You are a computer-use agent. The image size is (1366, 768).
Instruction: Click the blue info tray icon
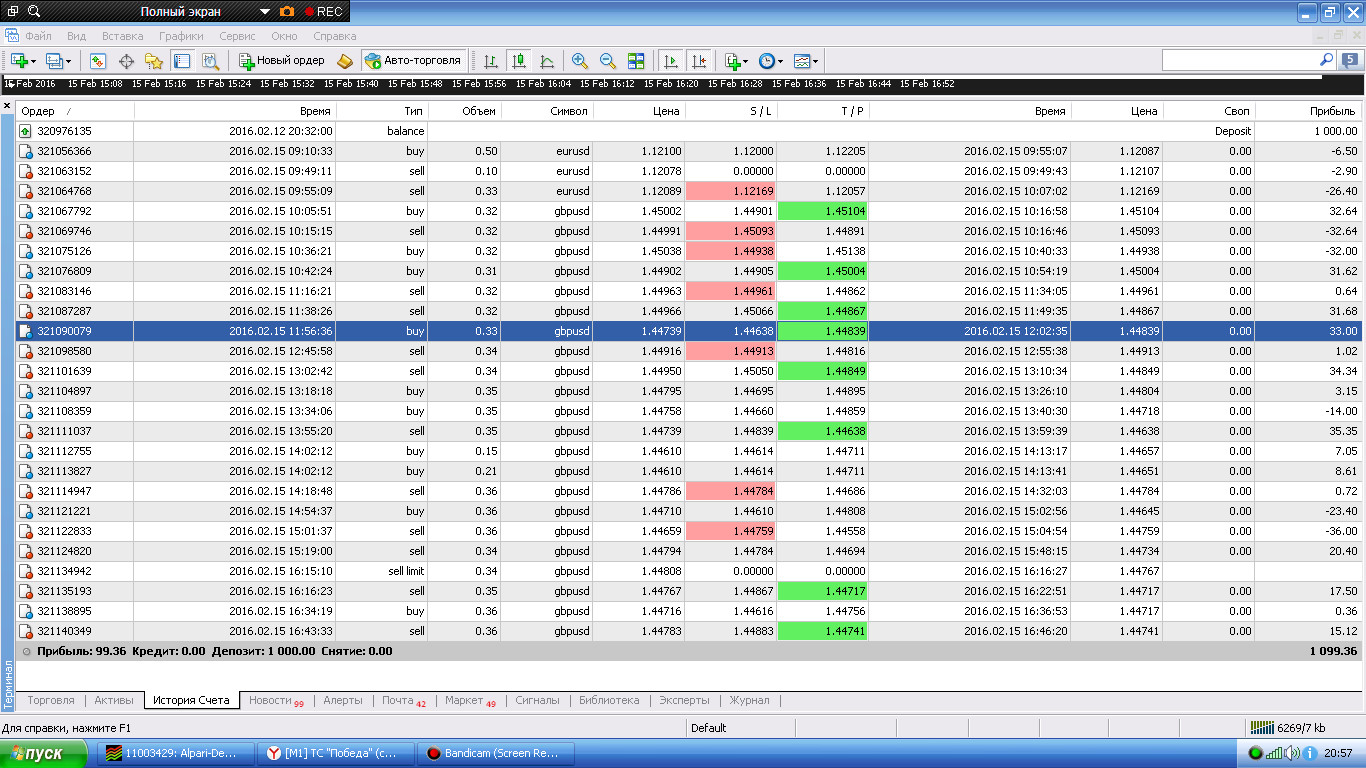pos(1309,753)
